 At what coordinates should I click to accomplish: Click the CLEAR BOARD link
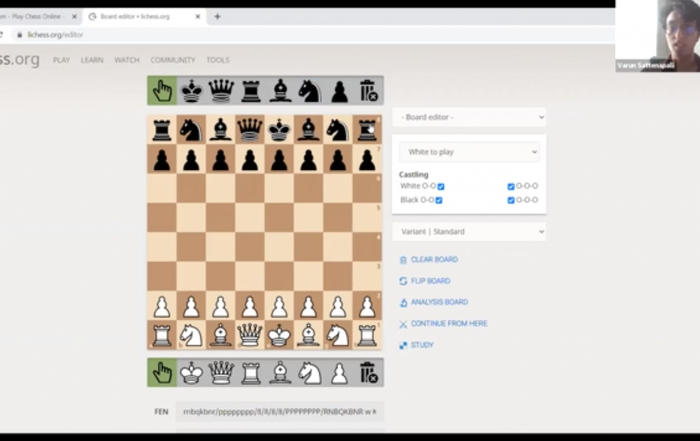pyautogui.click(x=434, y=260)
